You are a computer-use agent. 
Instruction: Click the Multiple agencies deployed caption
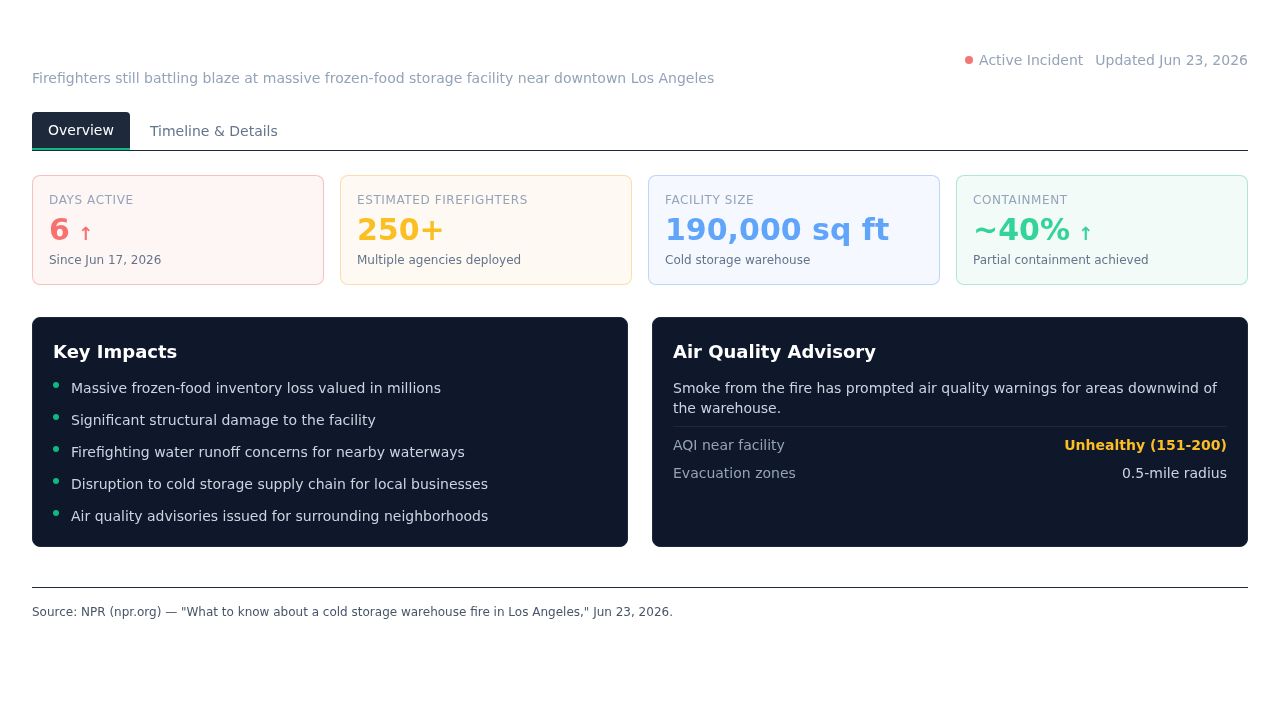click(x=439, y=260)
